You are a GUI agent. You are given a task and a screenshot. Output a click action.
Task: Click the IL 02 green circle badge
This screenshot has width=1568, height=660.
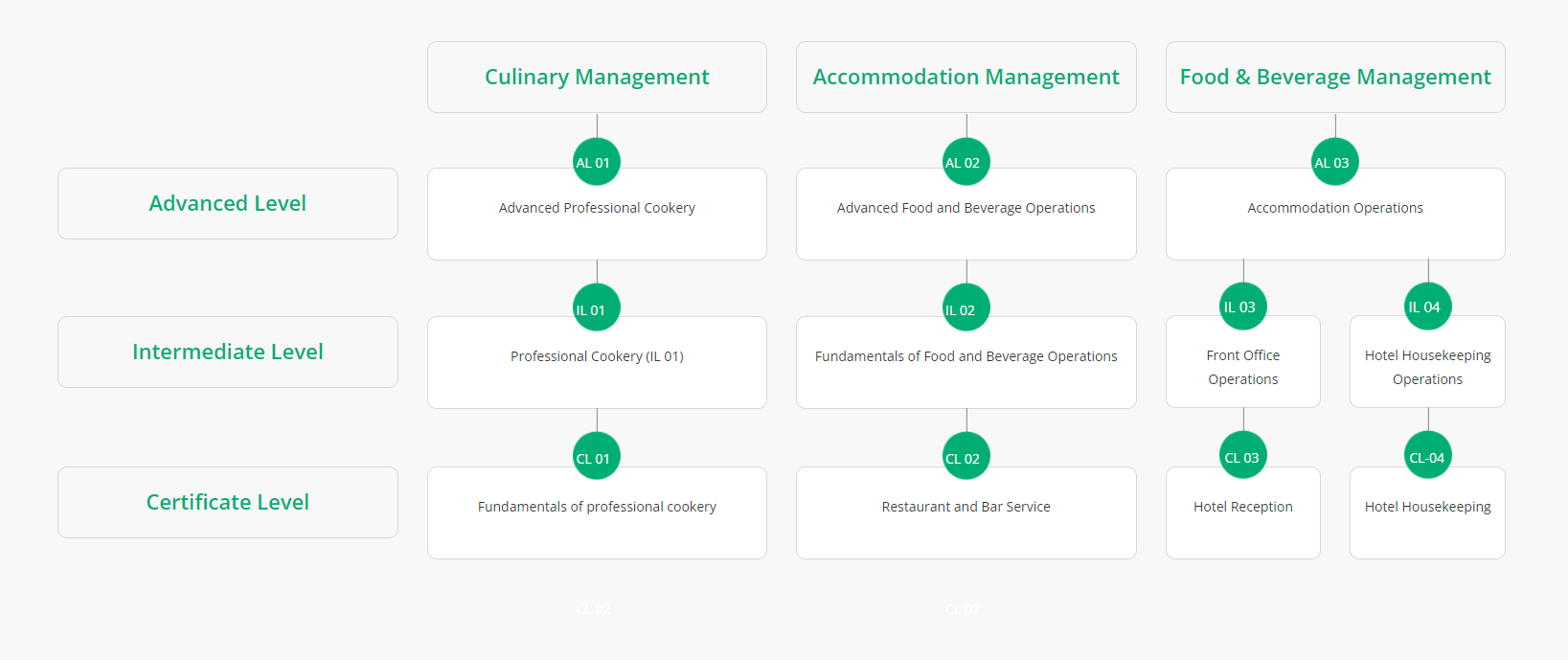pos(966,308)
